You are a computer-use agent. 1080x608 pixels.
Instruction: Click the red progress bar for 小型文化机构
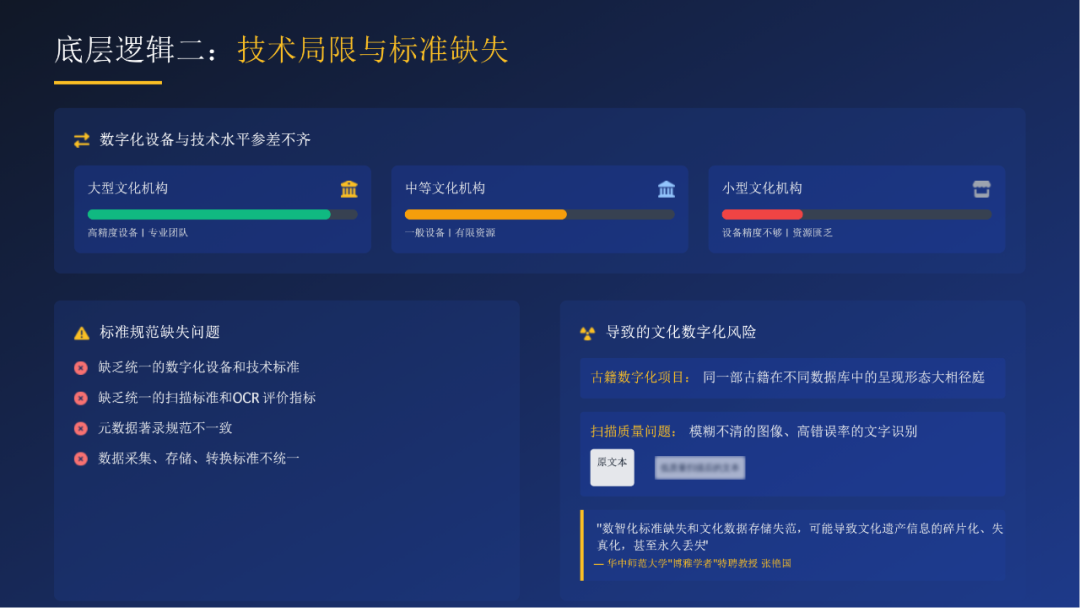762,214
